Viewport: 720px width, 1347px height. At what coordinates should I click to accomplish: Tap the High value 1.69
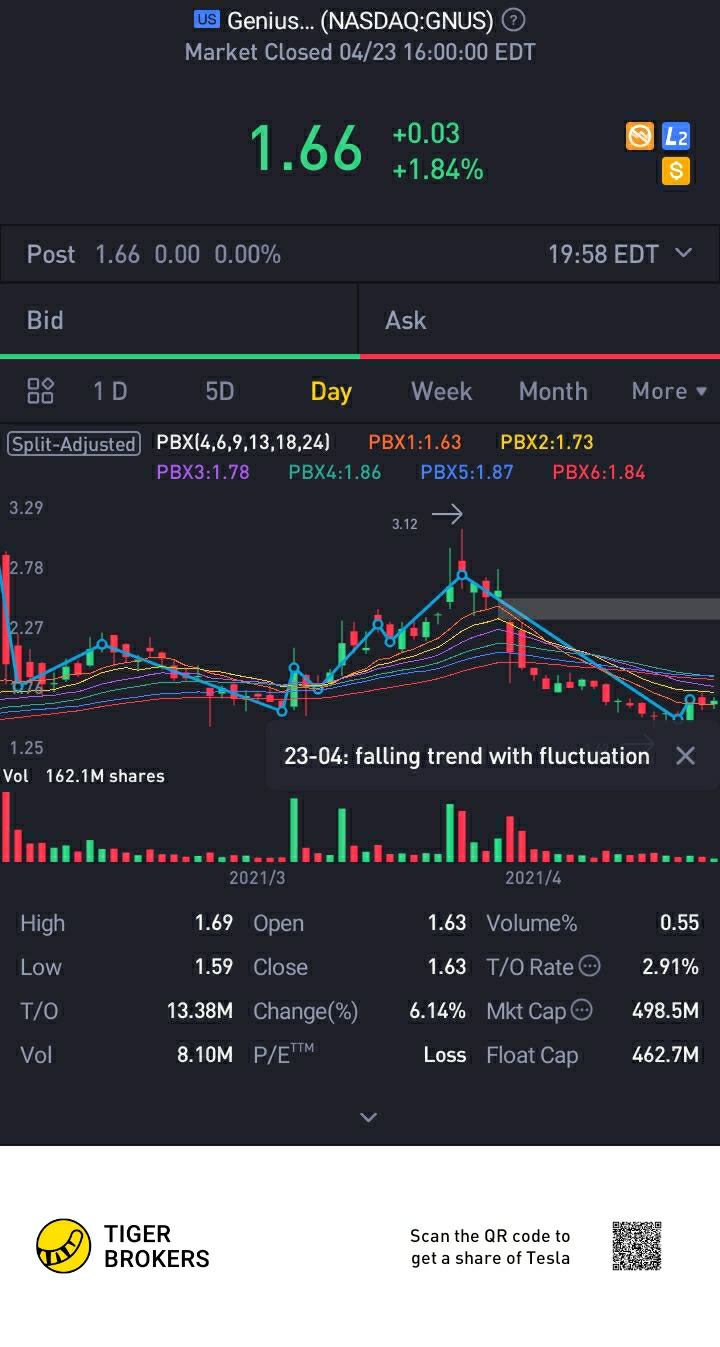tap(214, 922)
